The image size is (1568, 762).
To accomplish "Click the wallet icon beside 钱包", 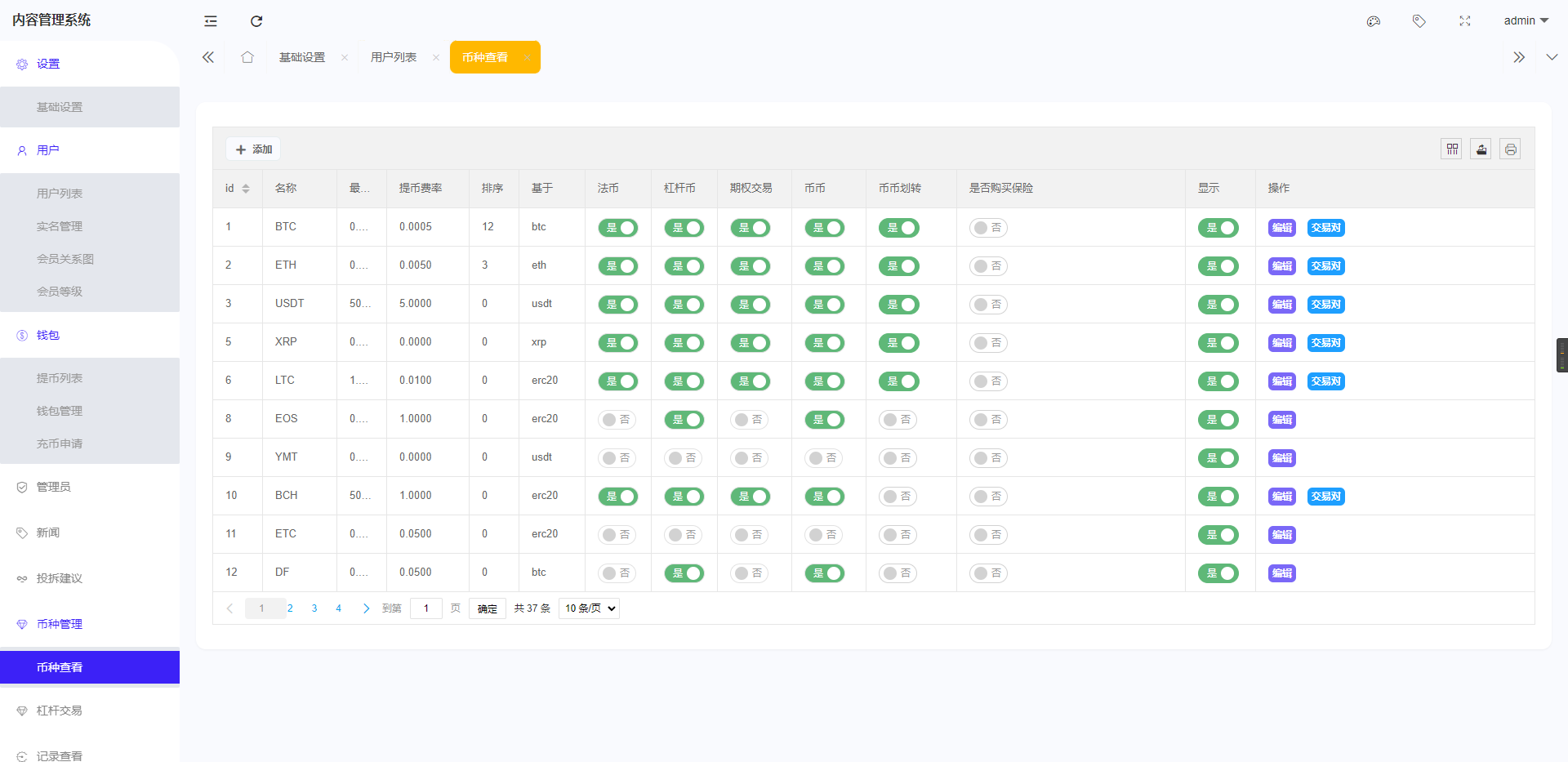I will click(x=22, y=336).
